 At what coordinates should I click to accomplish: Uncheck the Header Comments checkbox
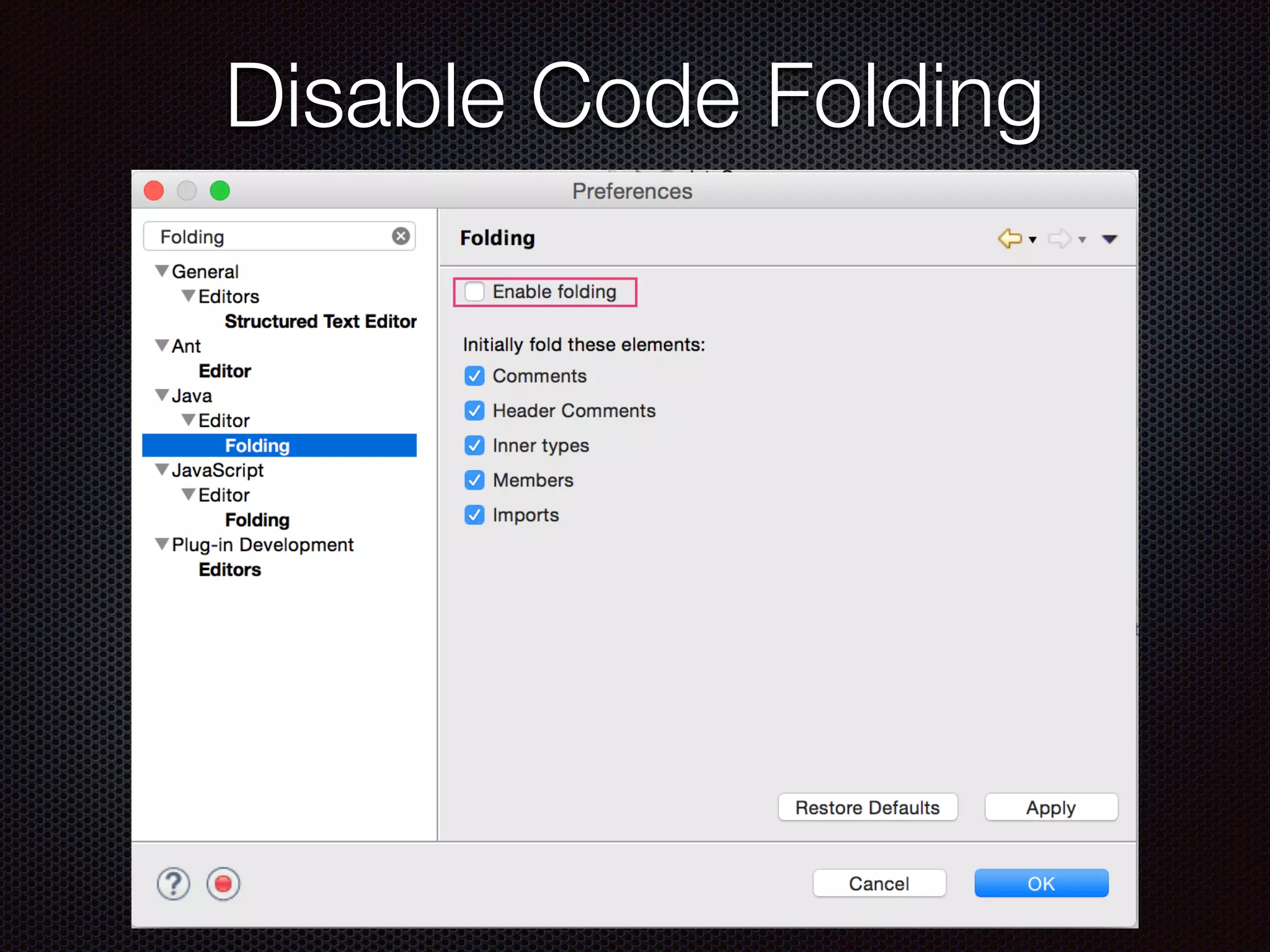(474, 411)
